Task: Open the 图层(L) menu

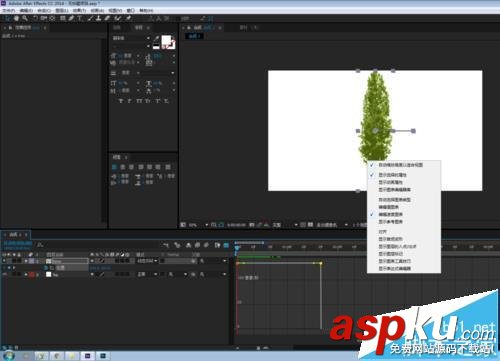Action: pyautogui.click(x=62, y=11)
